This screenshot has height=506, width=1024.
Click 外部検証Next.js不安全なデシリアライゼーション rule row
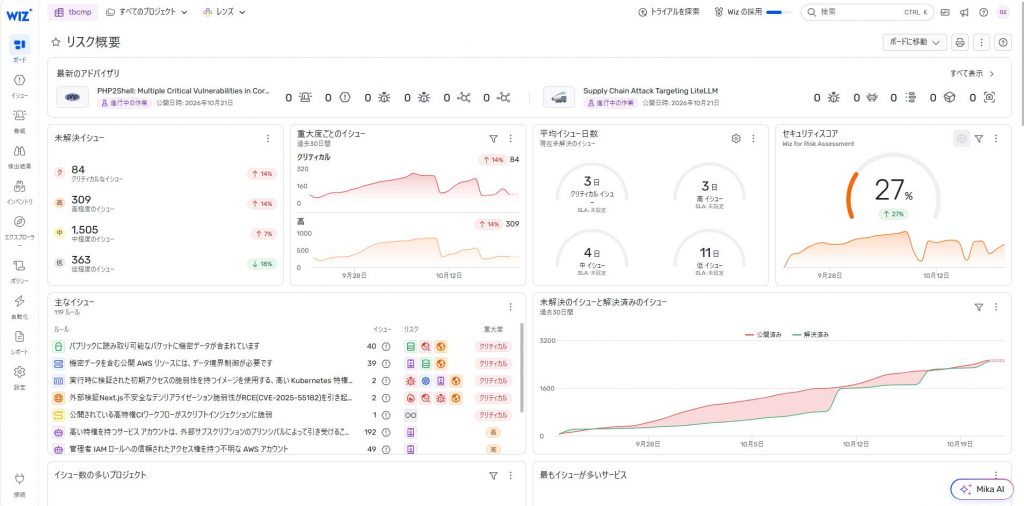point(284,398)
